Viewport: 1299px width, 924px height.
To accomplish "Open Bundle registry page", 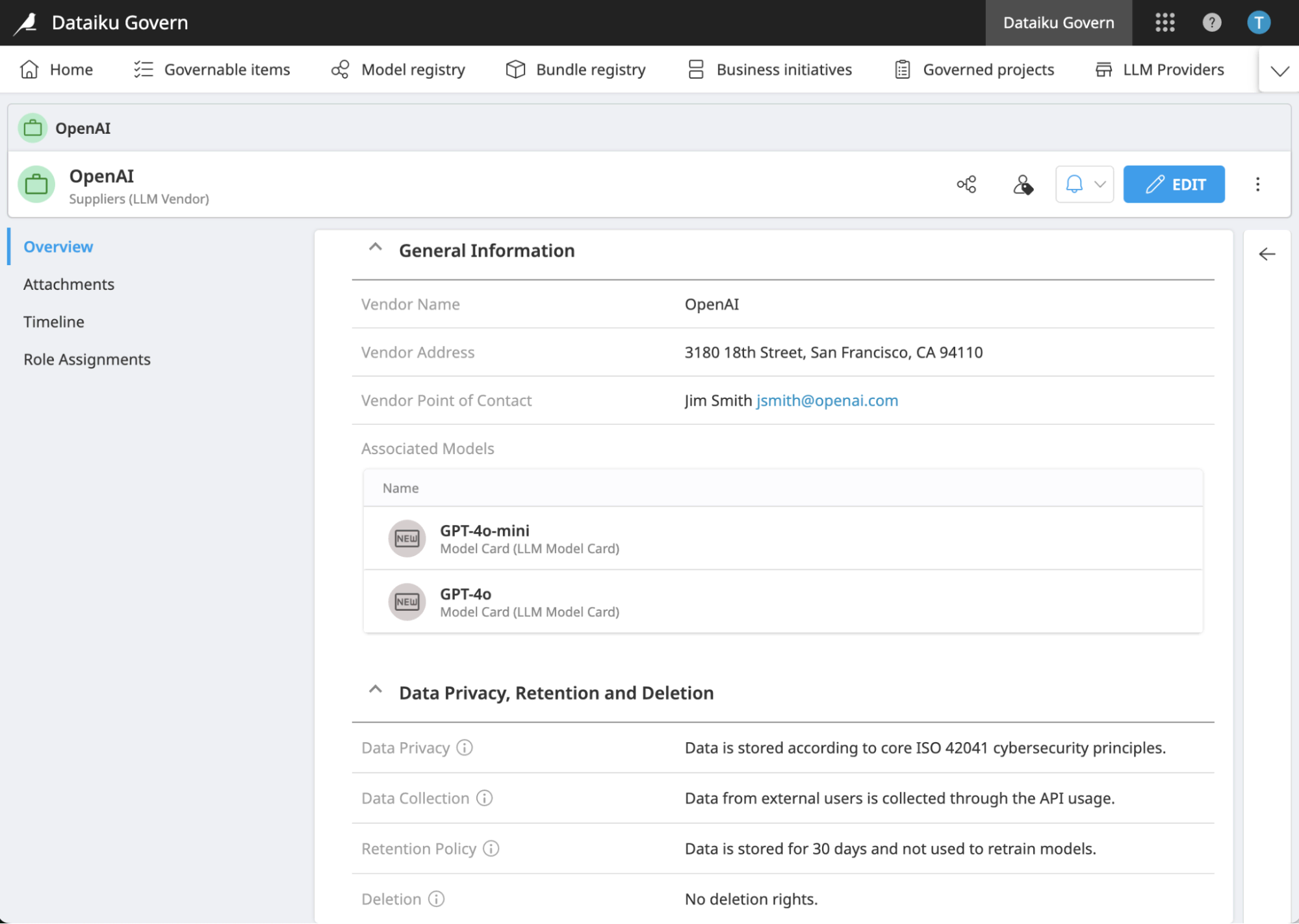I will 576,70.
